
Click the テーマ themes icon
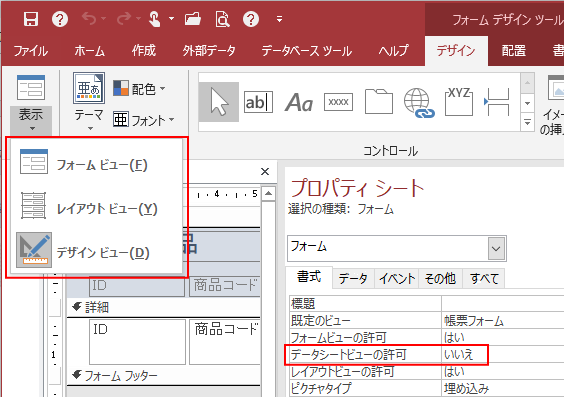89,88
